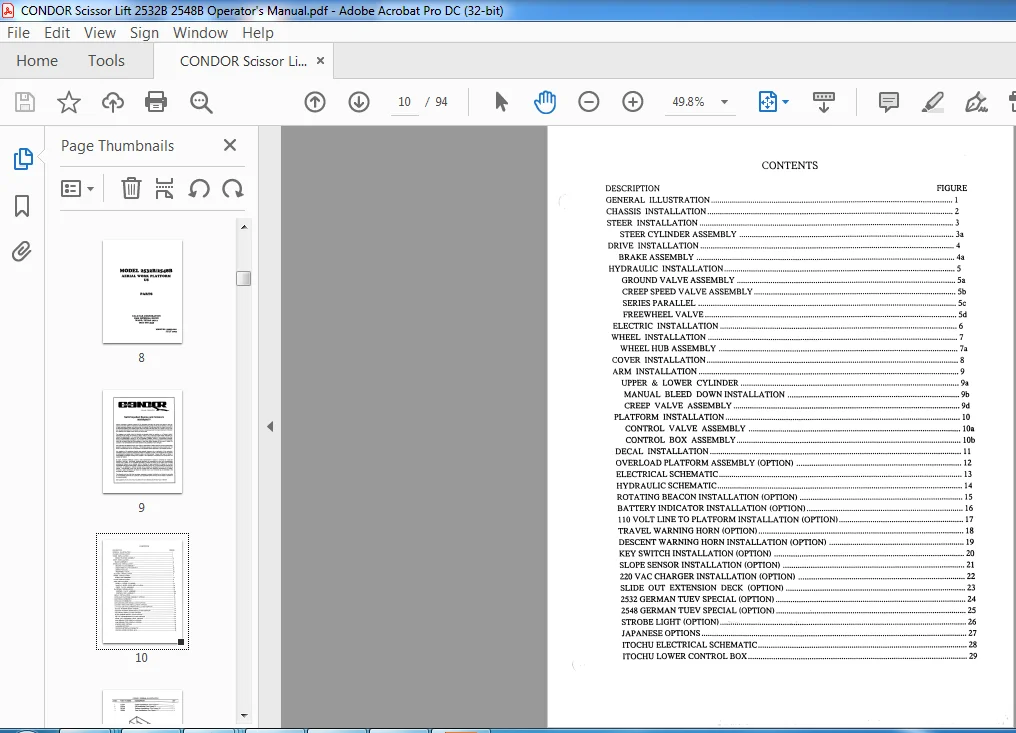Rotate page counterclockwise
The height and width of the screenshot is (733, 1016).
(x=199, y=189)
